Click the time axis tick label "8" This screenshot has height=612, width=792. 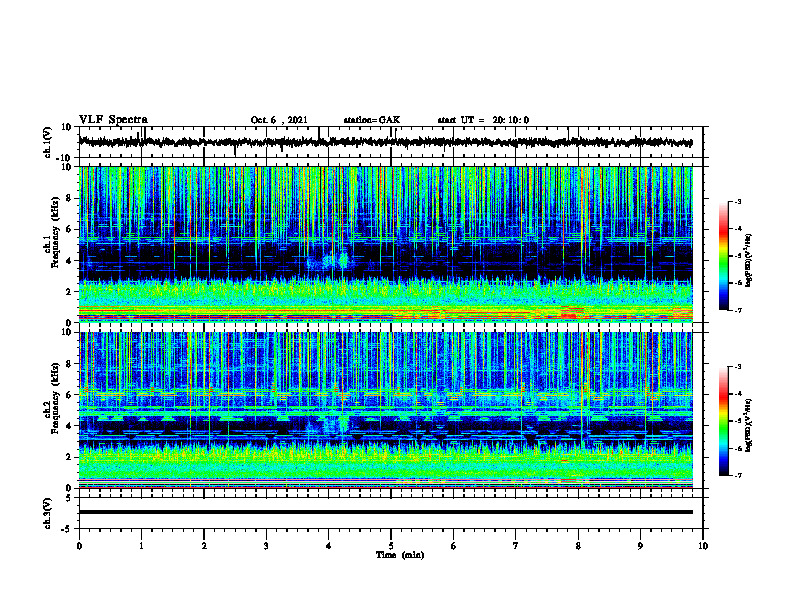tap(578, 546)
